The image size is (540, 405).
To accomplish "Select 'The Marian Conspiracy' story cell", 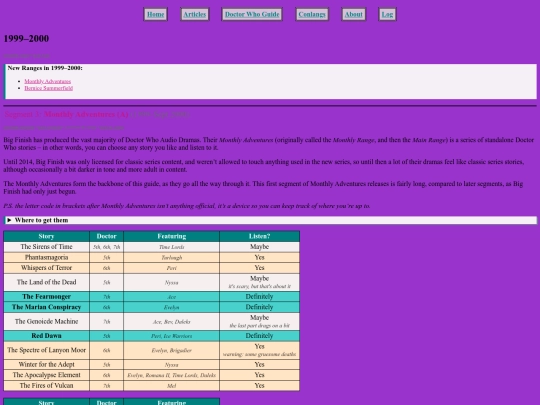I will pyautogui.click(x=46, y=307).
